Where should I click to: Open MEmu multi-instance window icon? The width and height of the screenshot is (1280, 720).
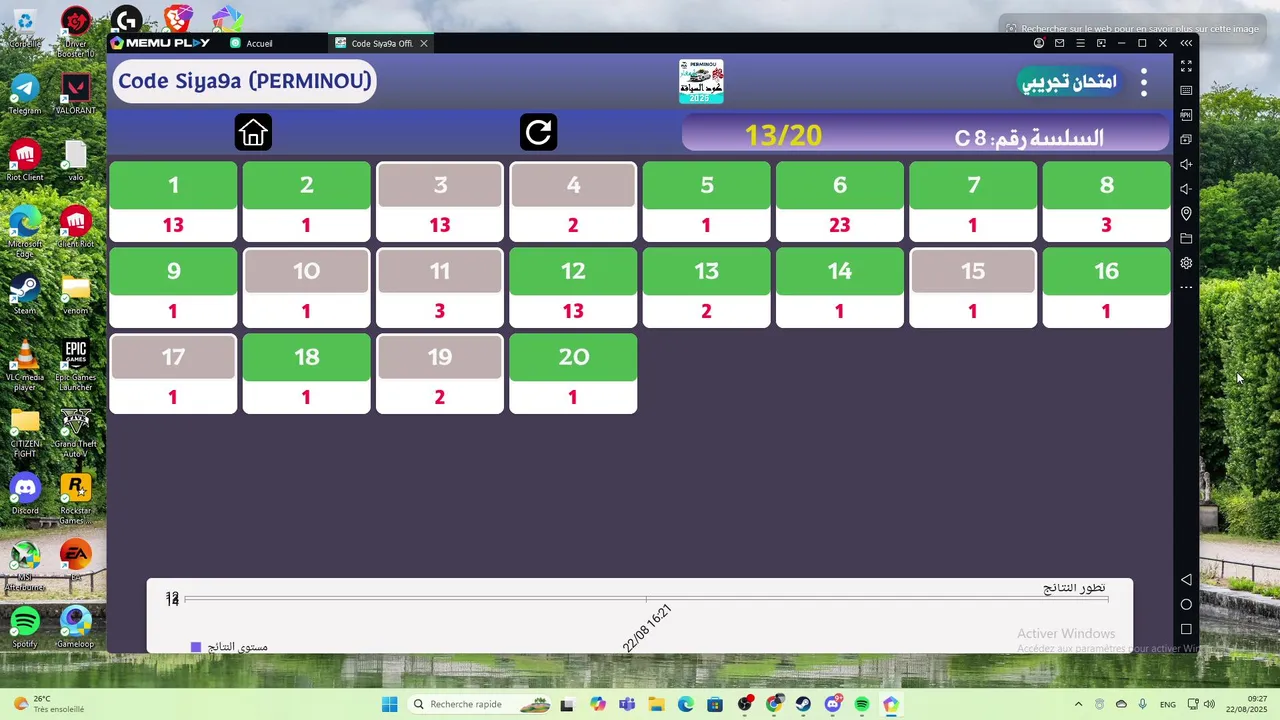point(1186,140)
